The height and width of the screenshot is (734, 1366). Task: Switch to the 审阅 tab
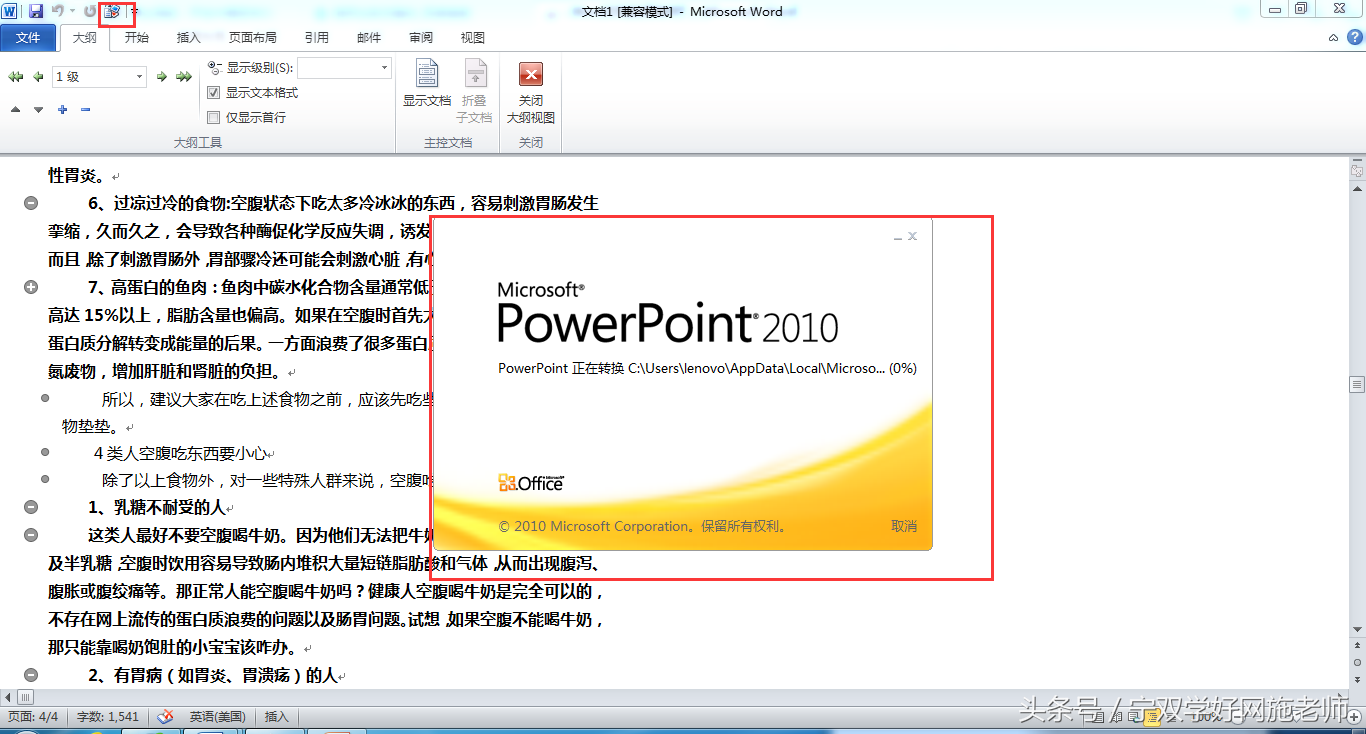tap(421, 38)
